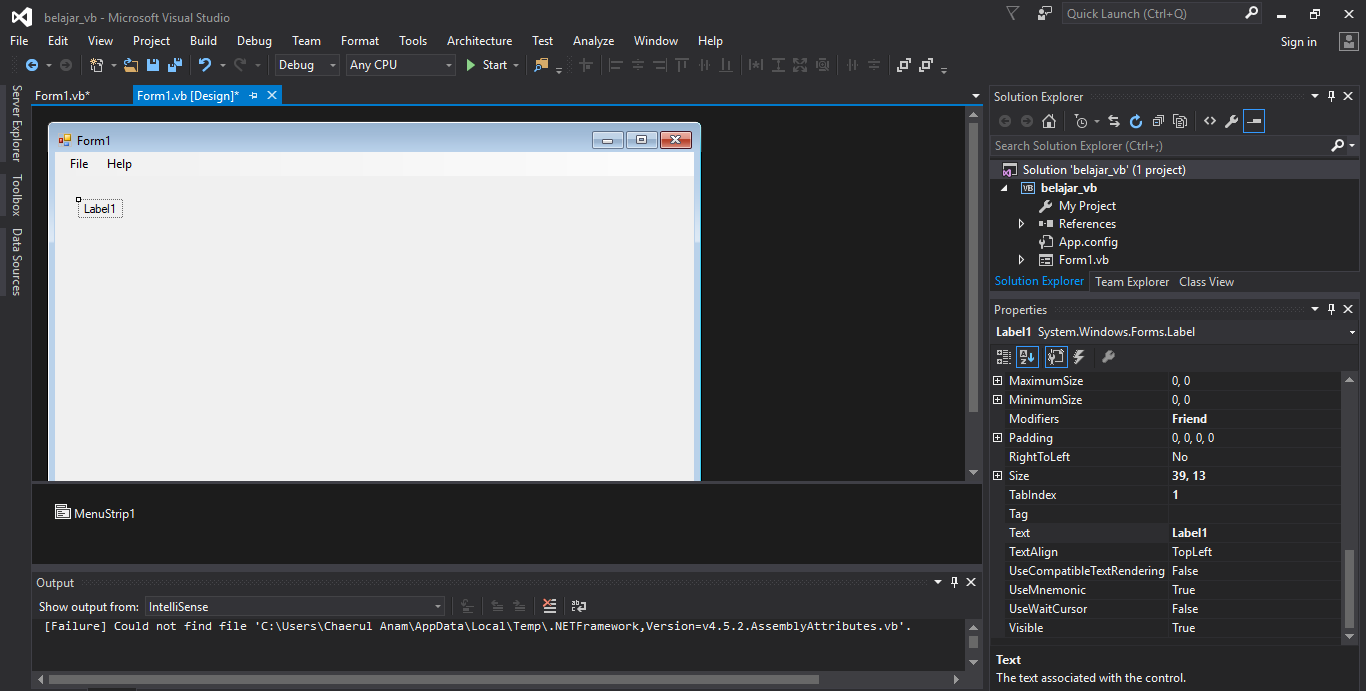
Task: Open Pending Changes Filter in Solution Explorer
Action: tap(1081, 121)
